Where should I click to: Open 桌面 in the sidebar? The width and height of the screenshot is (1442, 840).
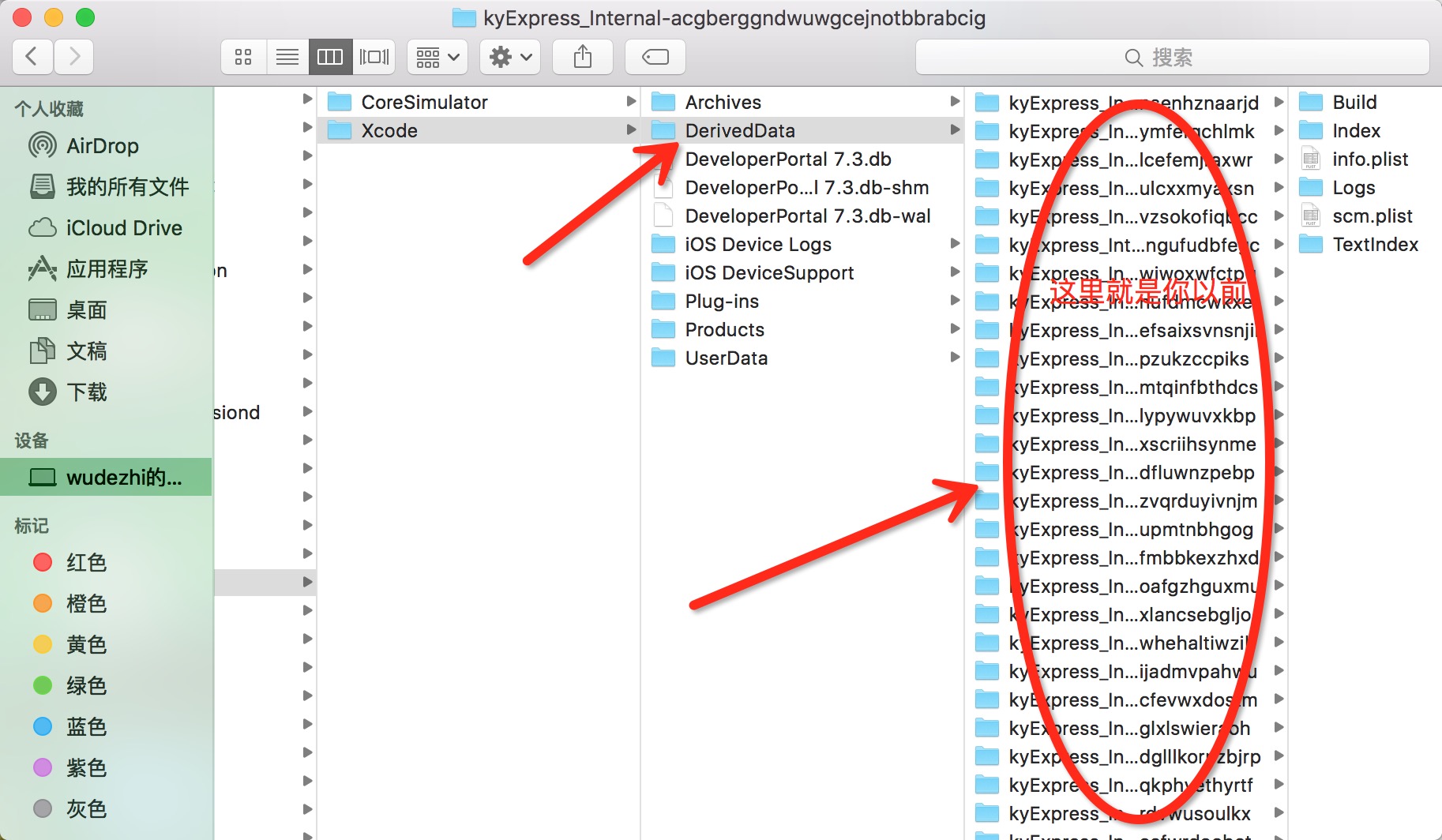106,310
